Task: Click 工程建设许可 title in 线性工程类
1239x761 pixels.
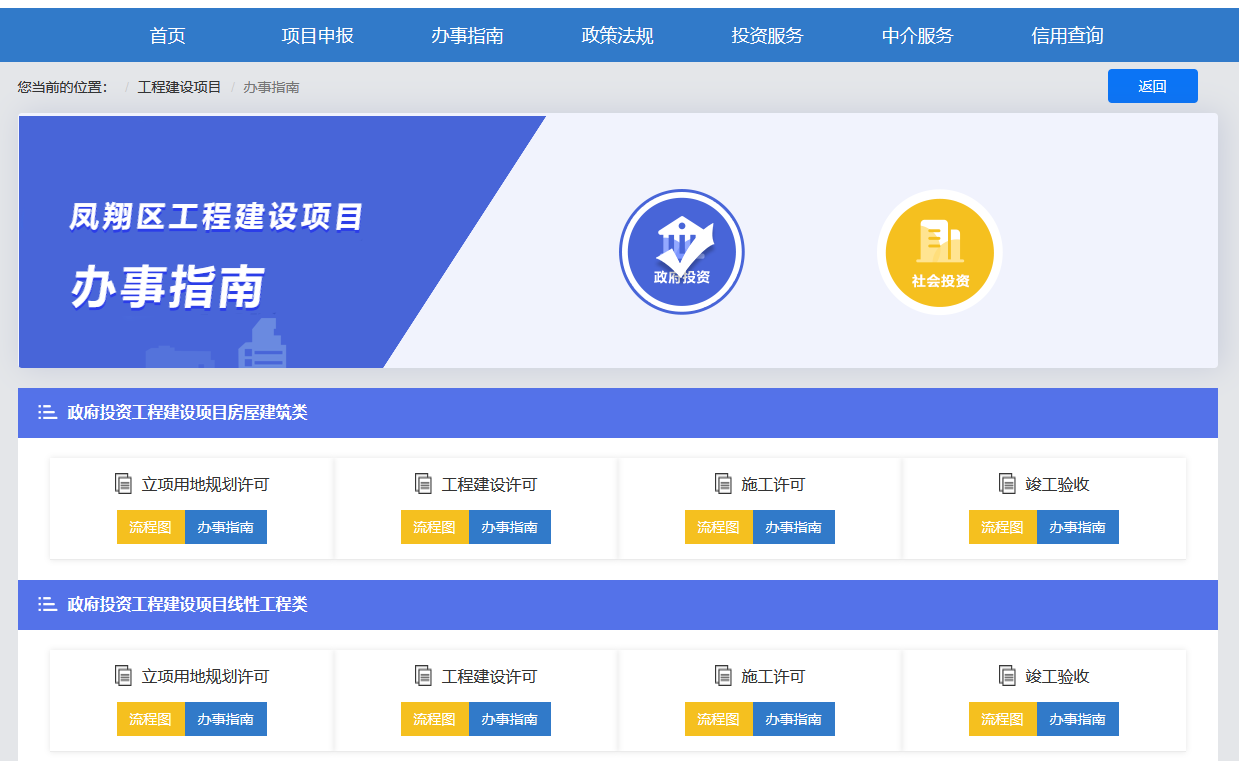Action: (x=489, y=677)
